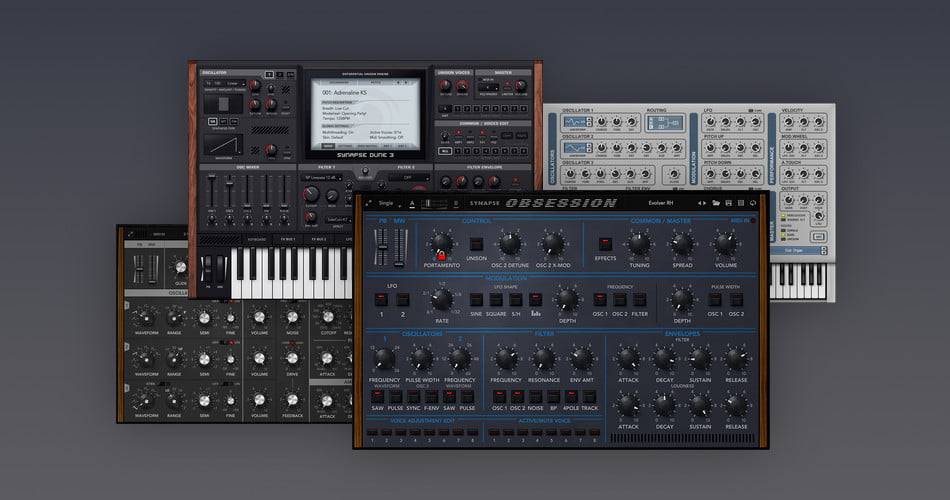Screen dimensions: 950x500
Task: Open the Polyphony dropdown in Dune 3 Master
Action: coord(488,88)
